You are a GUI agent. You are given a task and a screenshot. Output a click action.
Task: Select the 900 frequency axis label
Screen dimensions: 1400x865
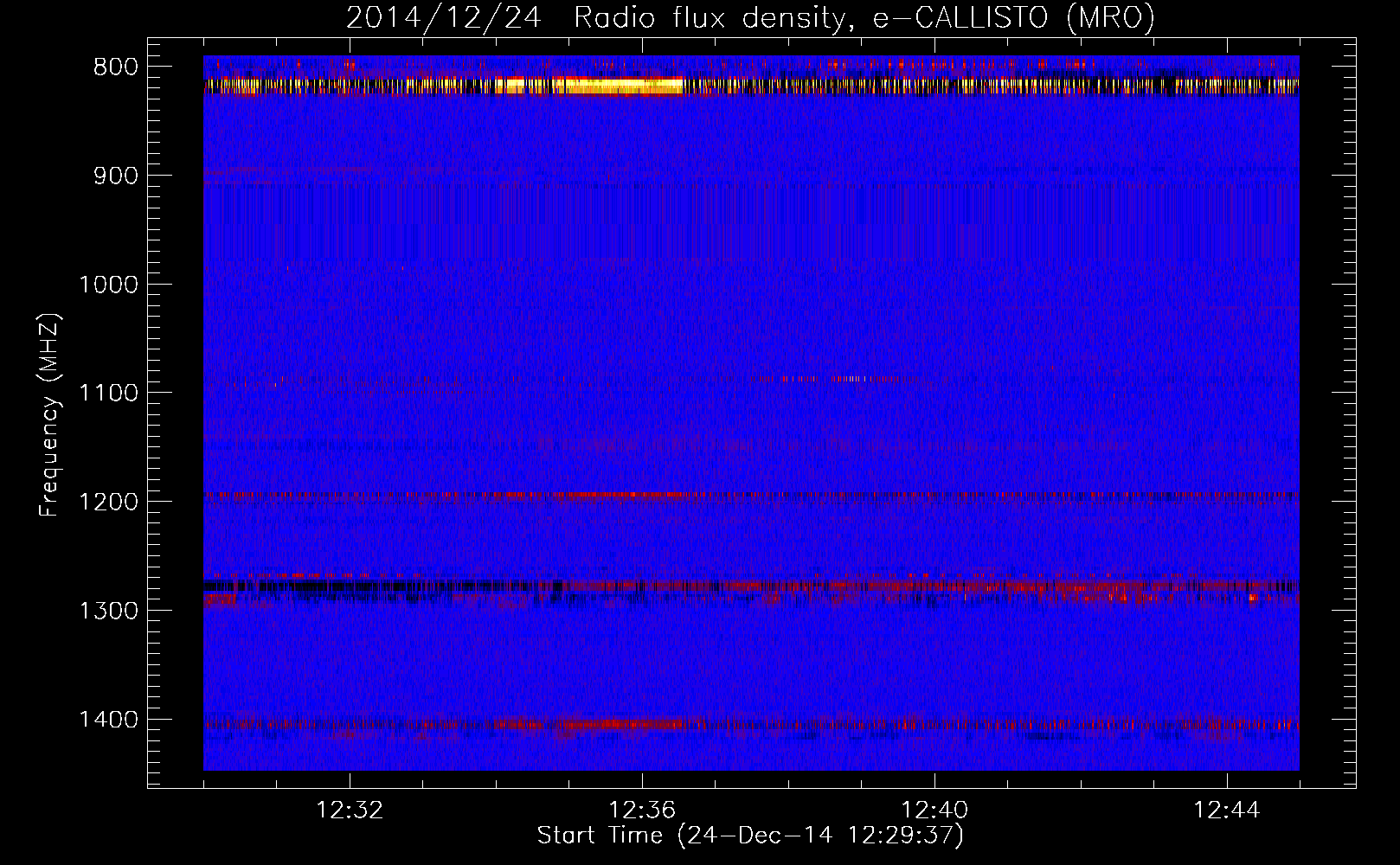[115, 176]
